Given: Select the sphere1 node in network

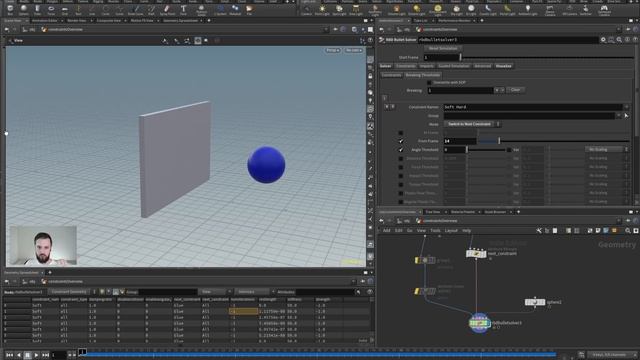Looking at the screenshot, I should 535,302.
